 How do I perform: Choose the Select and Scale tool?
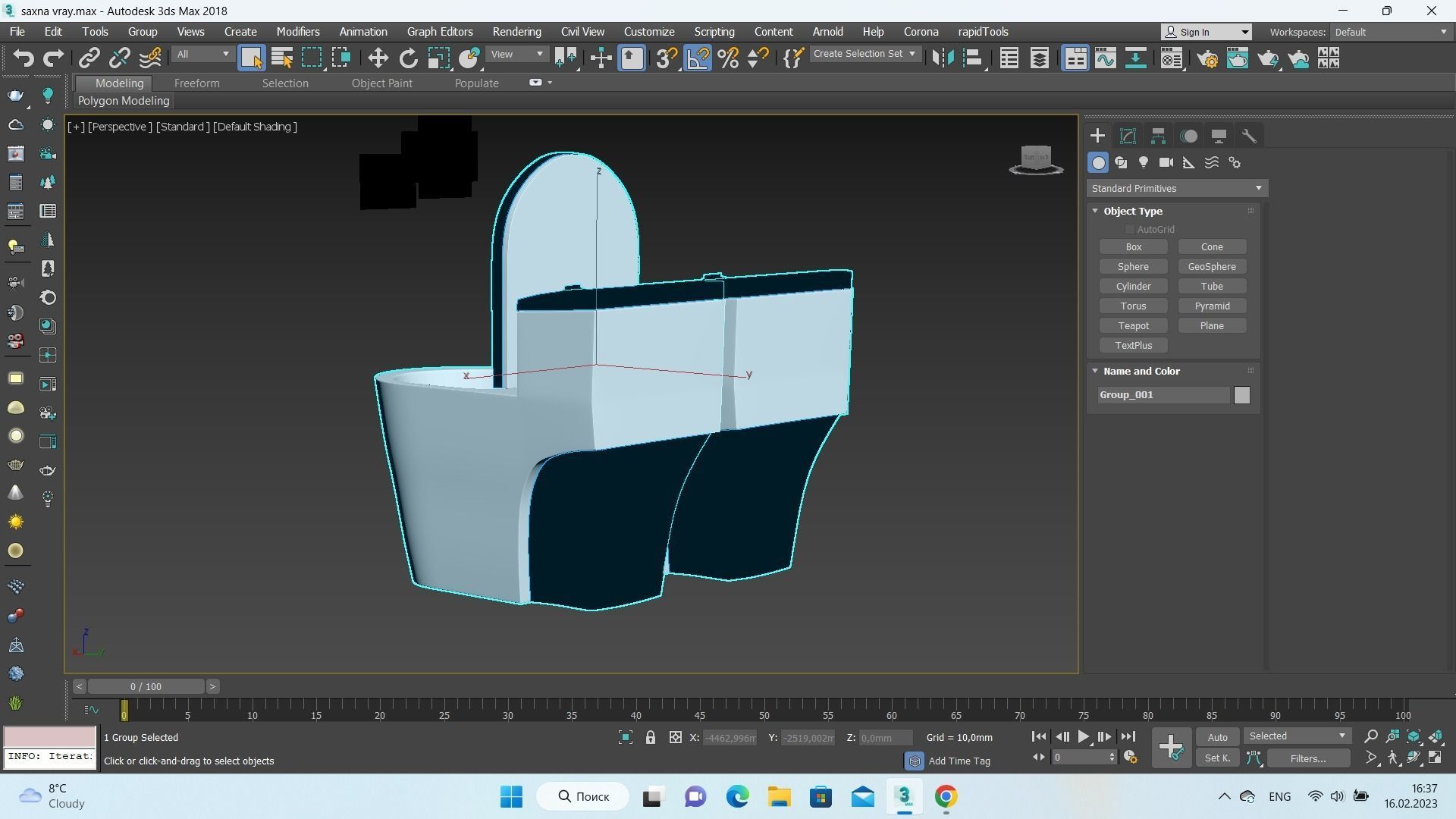438,58
